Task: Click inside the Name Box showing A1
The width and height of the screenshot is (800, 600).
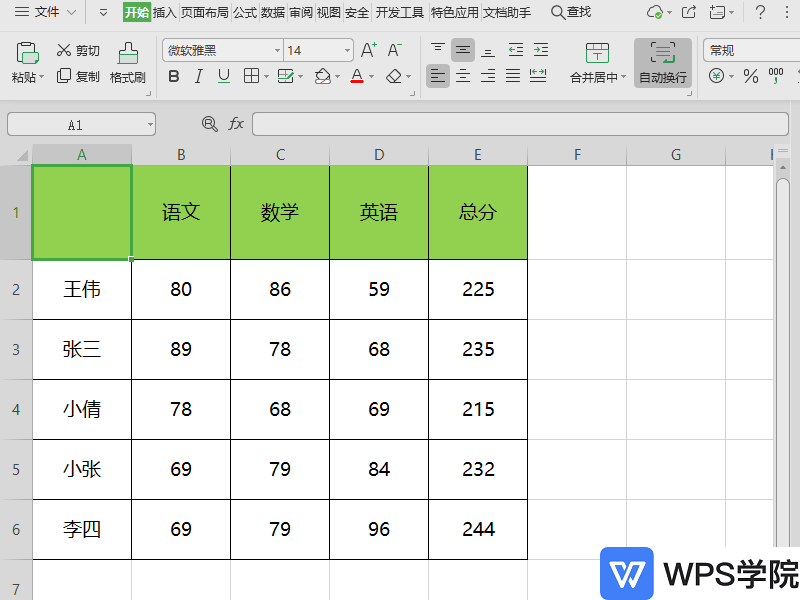Action: pos(75,123)
